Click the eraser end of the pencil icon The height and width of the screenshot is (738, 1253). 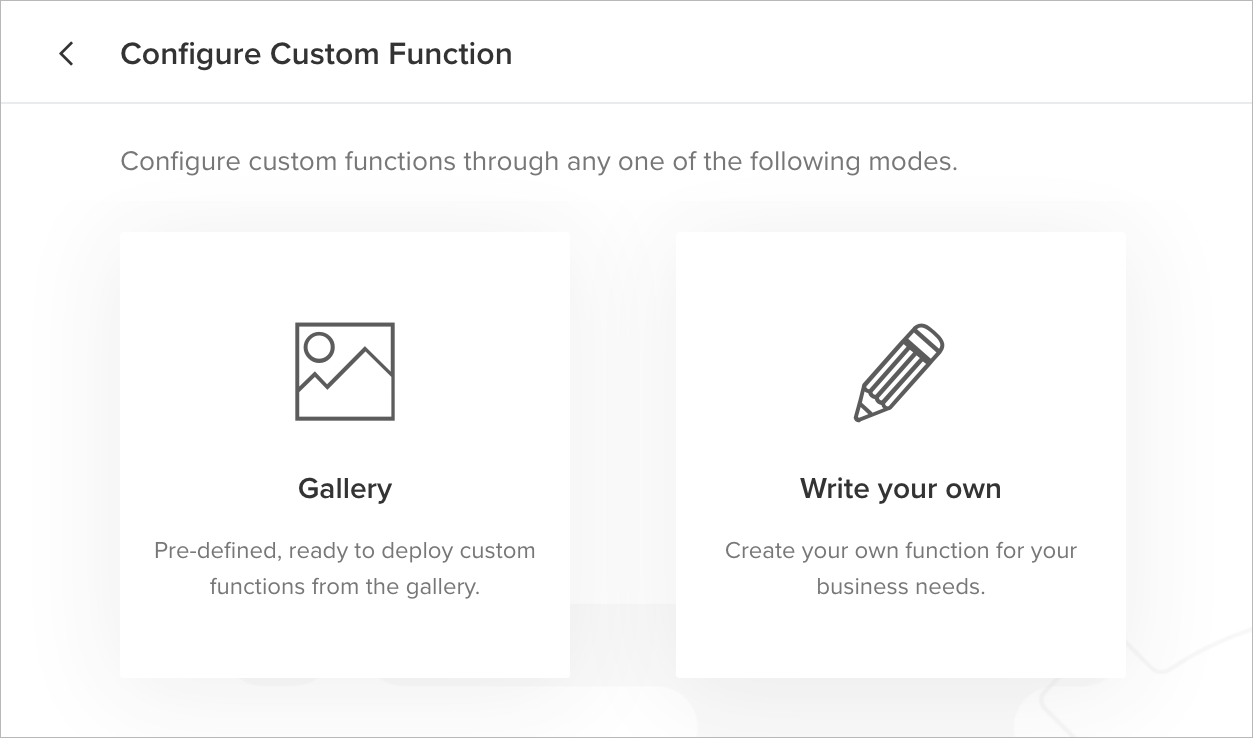pos(928,337)
